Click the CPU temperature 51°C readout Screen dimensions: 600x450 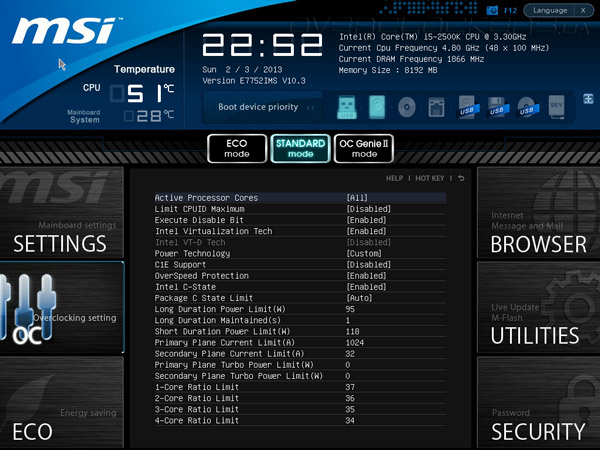tap(142, 93)
